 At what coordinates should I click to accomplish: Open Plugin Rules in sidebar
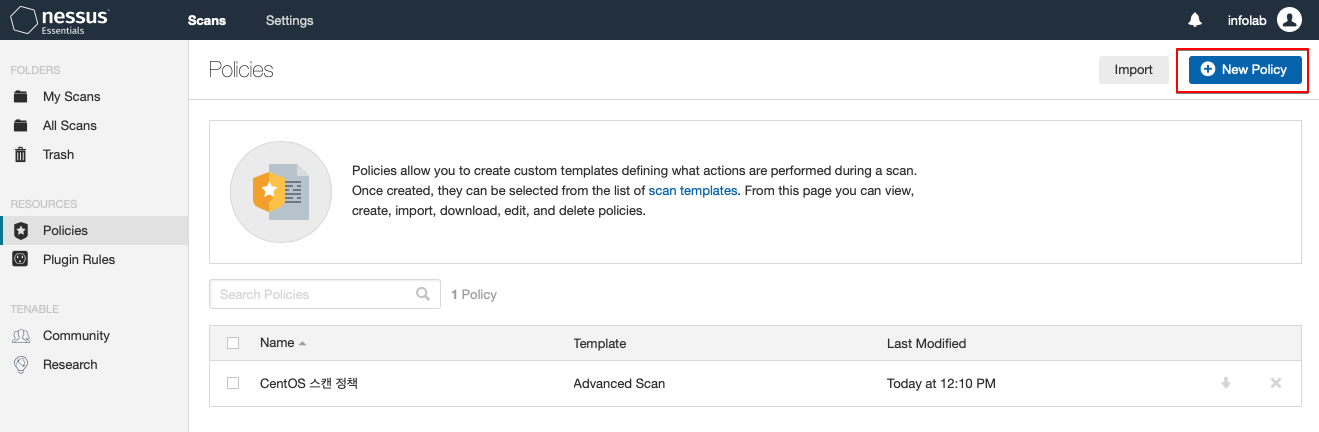[x=78, y=260]
